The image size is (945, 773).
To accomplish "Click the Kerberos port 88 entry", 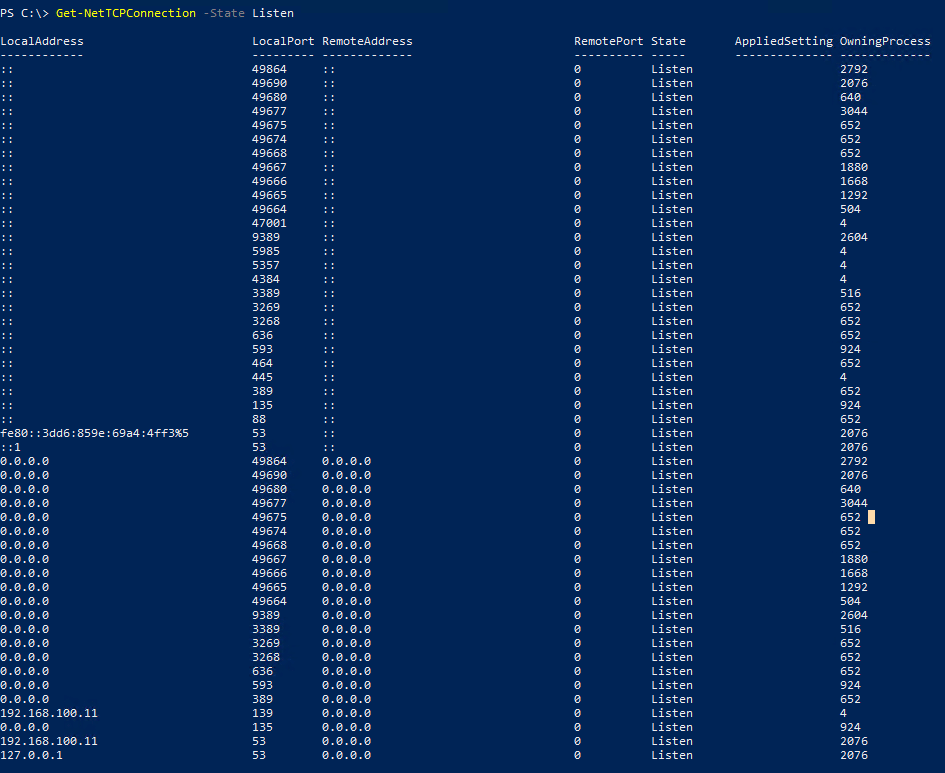I will click(x=260, y=418).
